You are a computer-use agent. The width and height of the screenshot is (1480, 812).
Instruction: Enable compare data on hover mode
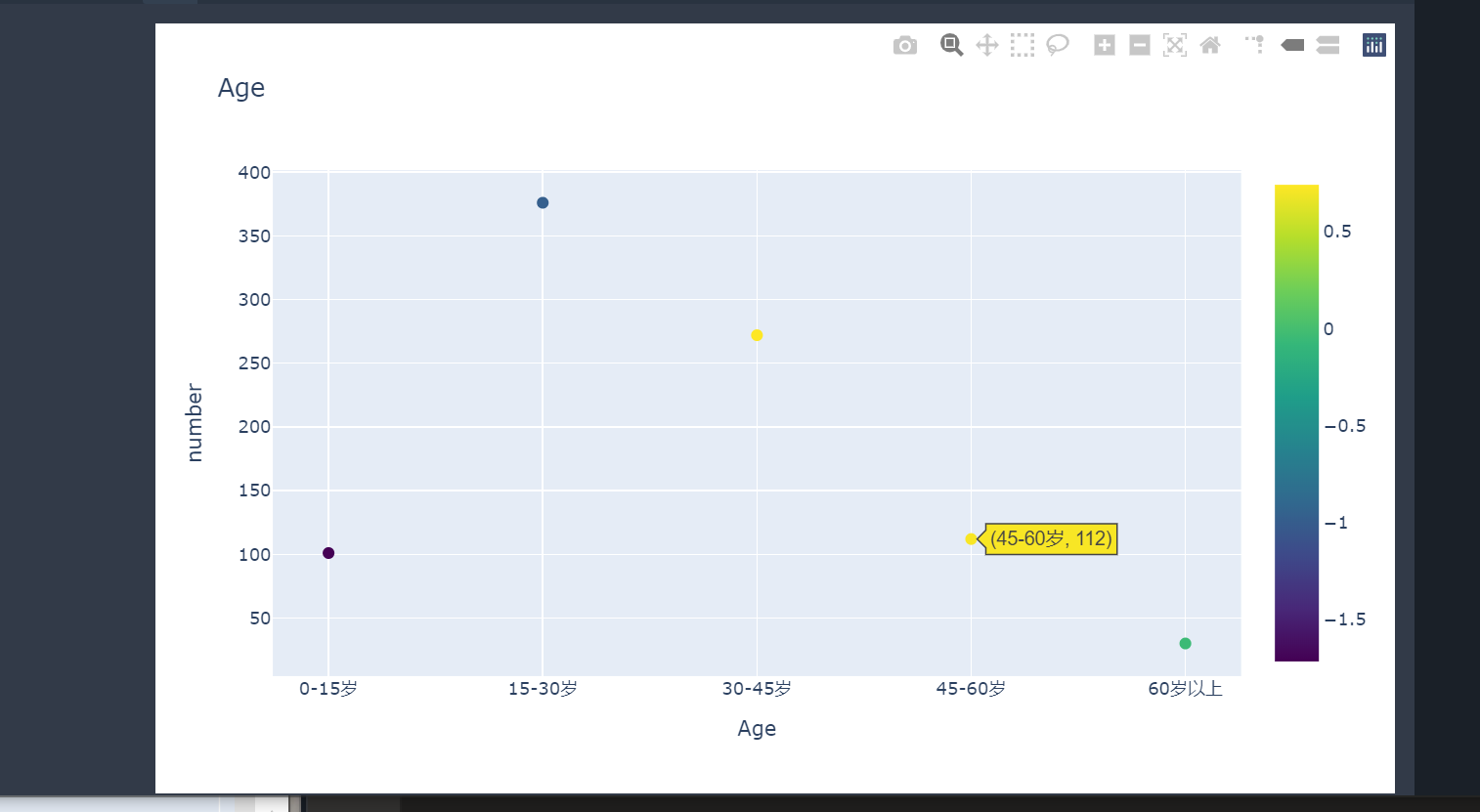click(1327, 45)
